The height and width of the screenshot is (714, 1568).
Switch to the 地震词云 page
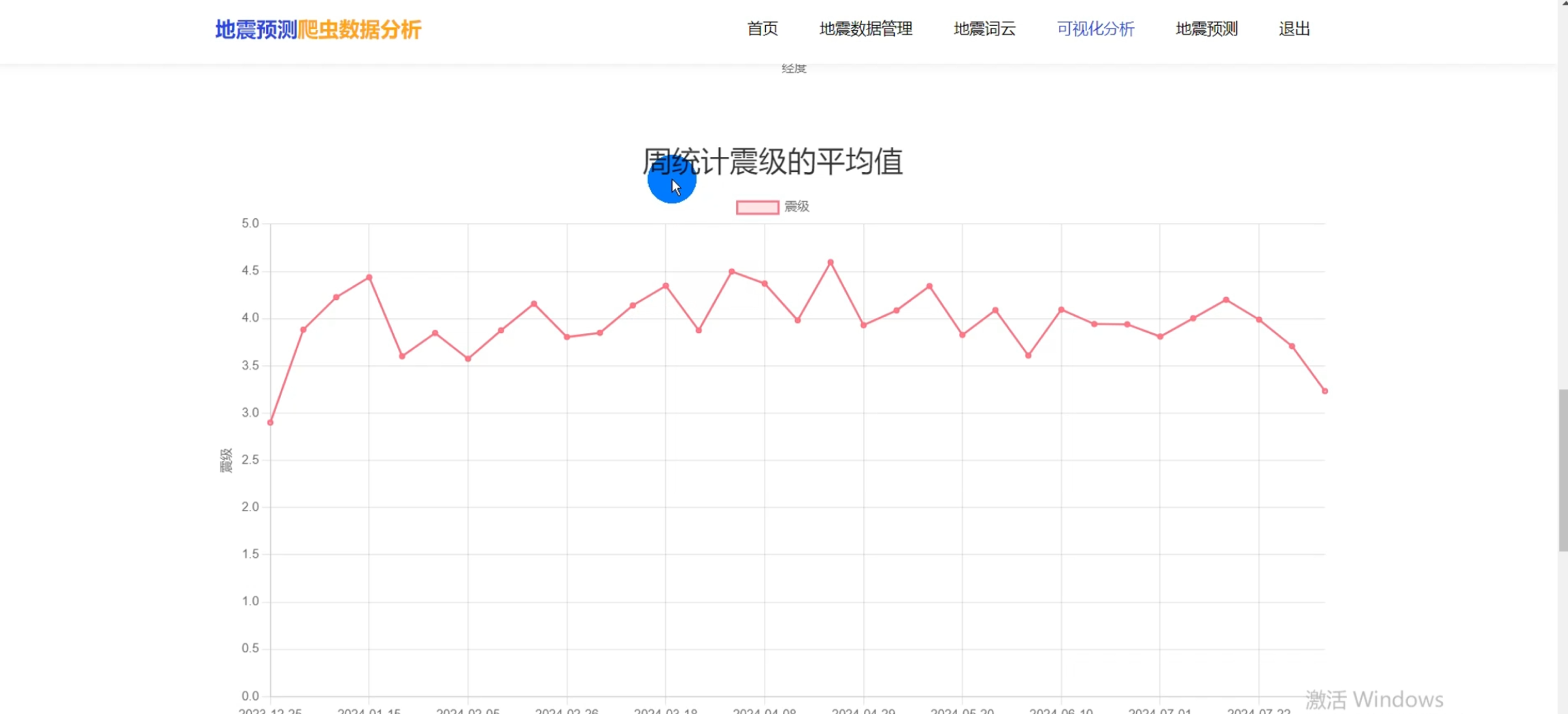tap(984, 29)
